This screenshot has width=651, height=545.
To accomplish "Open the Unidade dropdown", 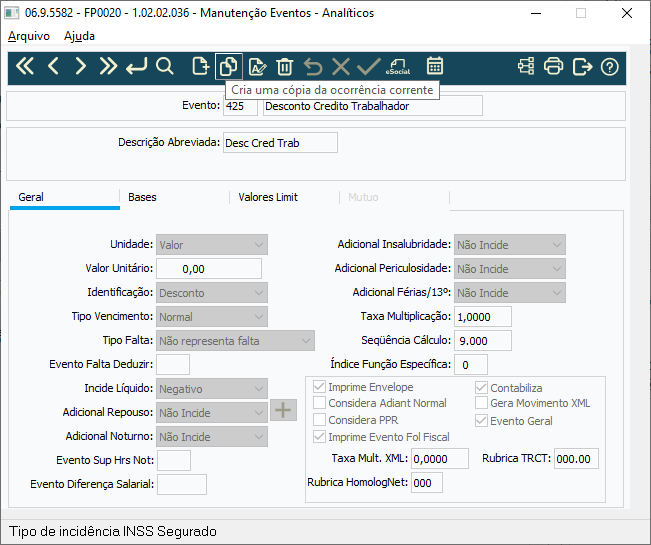I will (211, 244).
